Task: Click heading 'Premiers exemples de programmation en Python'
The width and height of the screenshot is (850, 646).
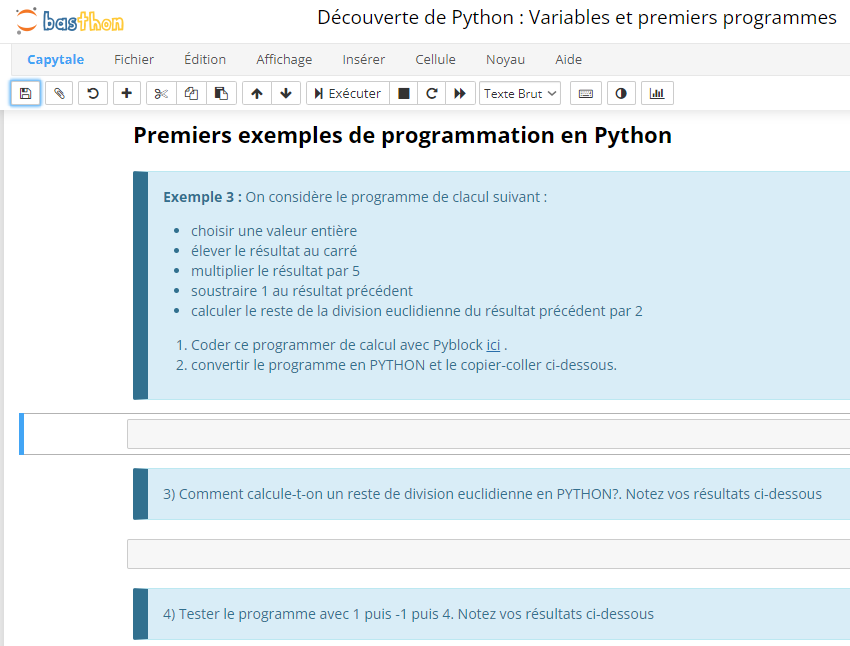Action: click(402, 135)
